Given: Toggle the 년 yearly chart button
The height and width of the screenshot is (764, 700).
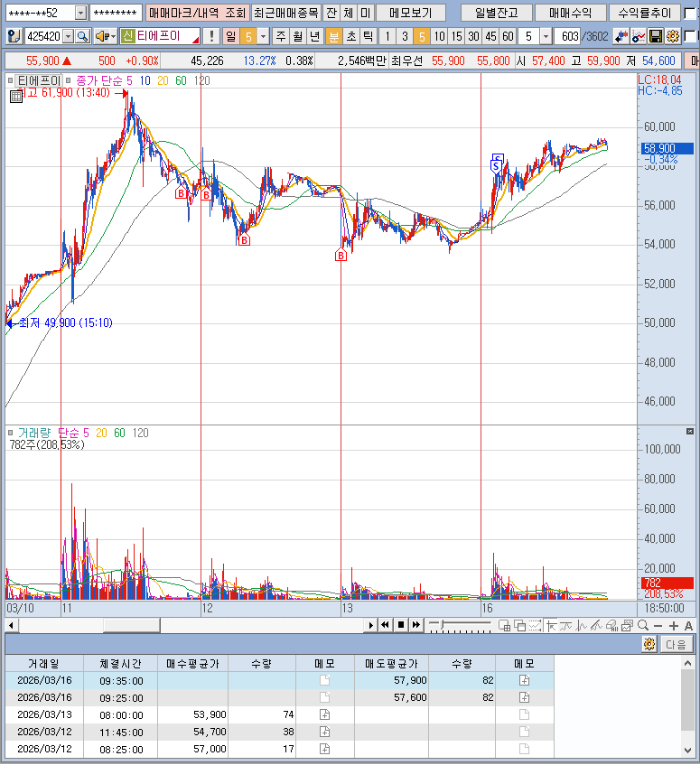Looking at the screenshot, I should click(x=315, y=36).
